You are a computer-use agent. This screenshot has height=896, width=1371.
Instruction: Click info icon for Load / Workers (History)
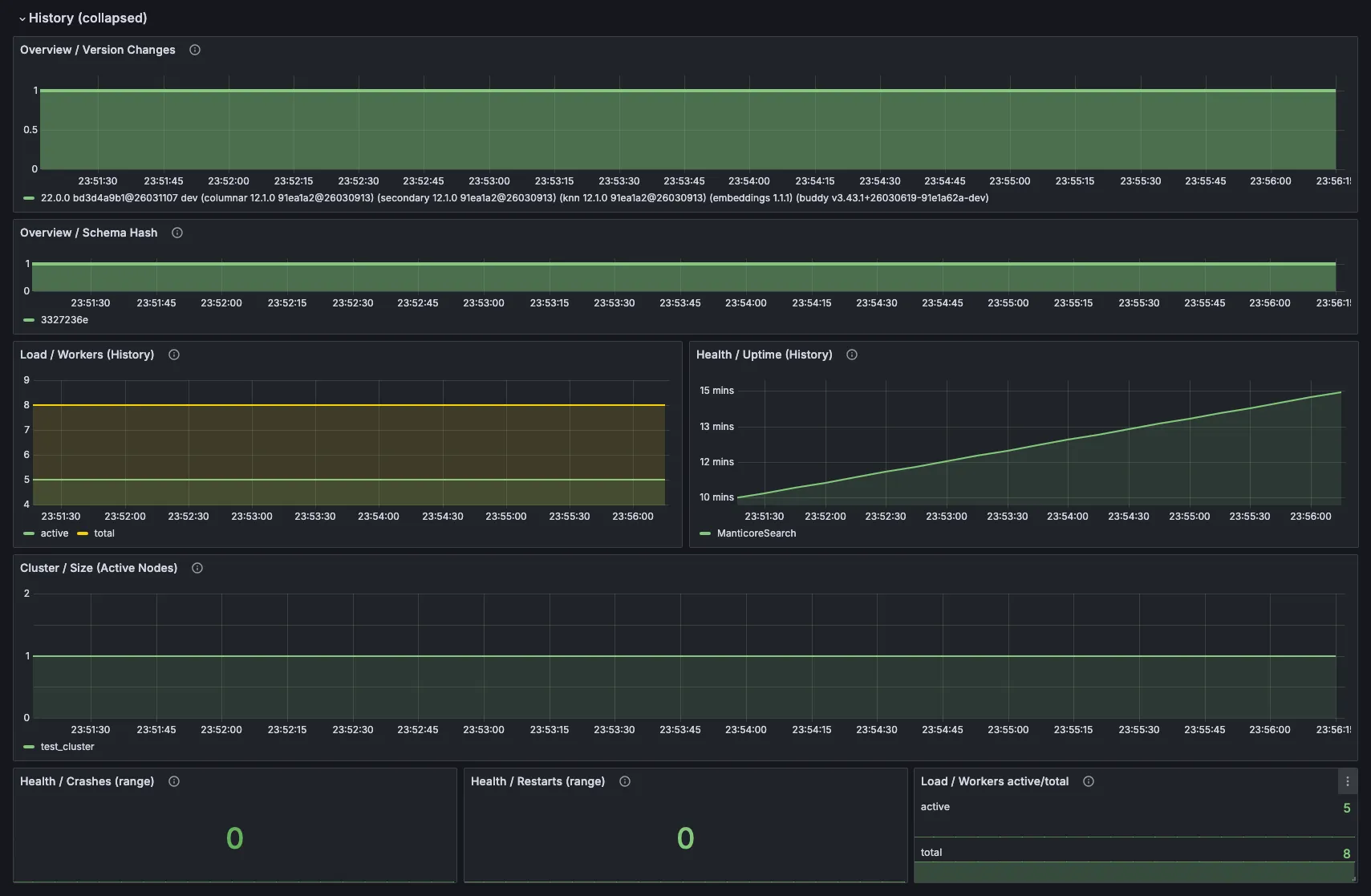(174, 355)
